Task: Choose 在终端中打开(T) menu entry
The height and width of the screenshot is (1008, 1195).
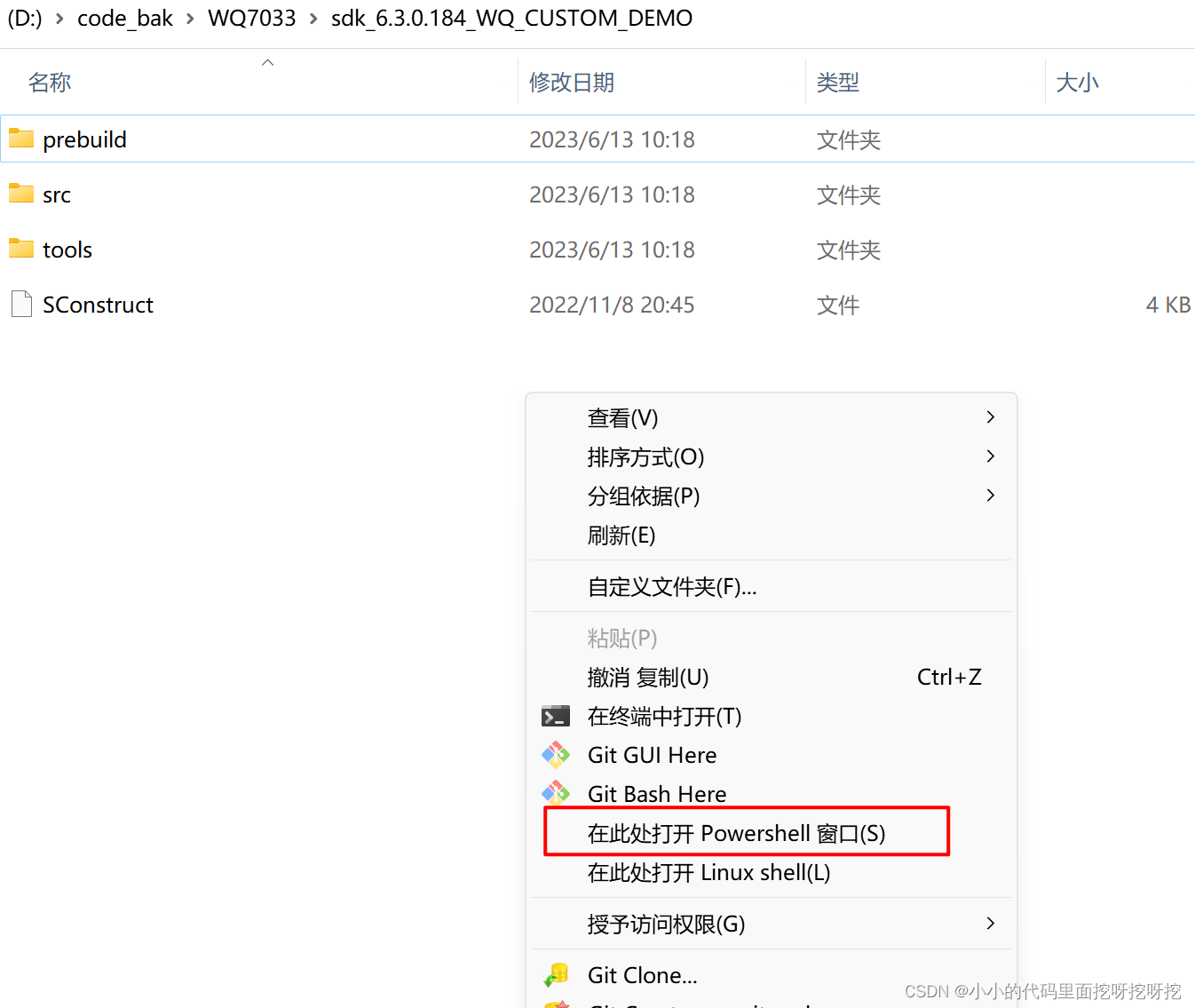Action: pos(771,716)
